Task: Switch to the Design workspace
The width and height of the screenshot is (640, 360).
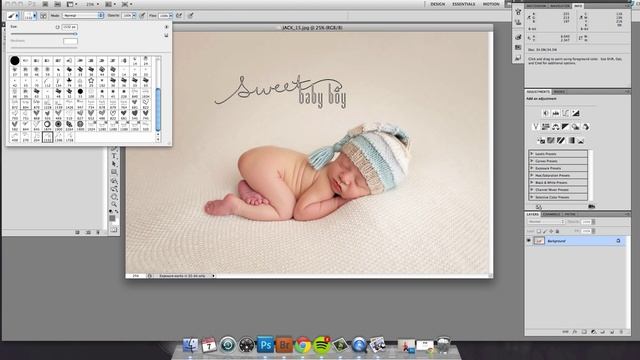Action: (438, 4)
